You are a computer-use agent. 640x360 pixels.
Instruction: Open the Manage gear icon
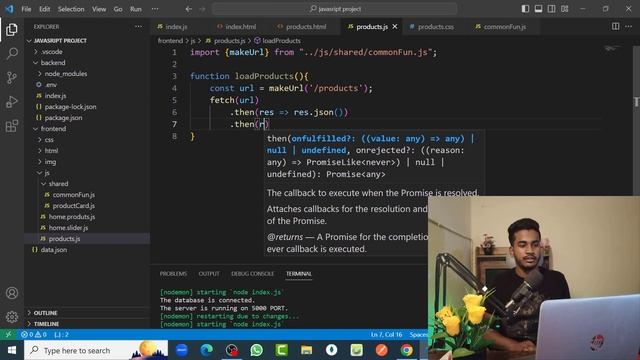[12, 317]
